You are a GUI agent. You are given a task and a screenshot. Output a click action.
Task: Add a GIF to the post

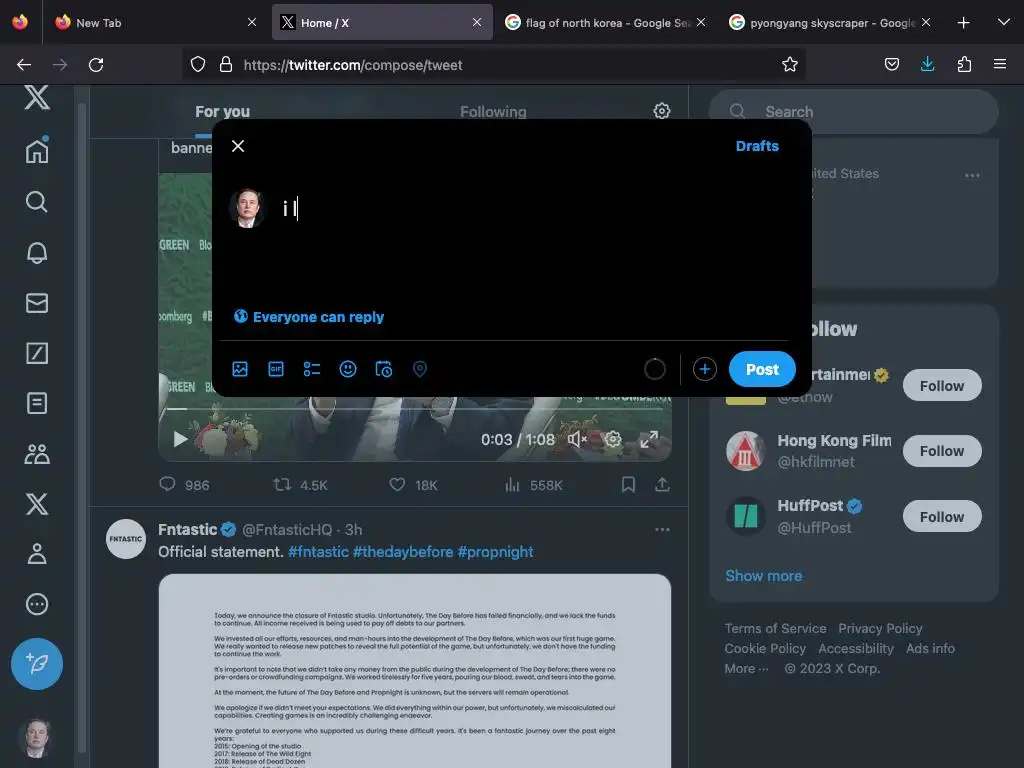(x=276, y=369)
